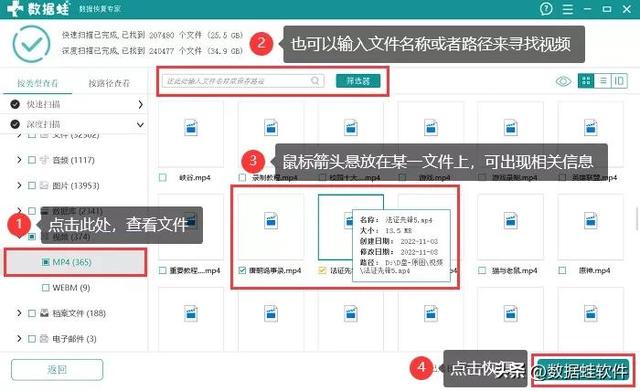640x391 pixels.
Task: Switch to detail column view icon
Action: pos(619,81)
